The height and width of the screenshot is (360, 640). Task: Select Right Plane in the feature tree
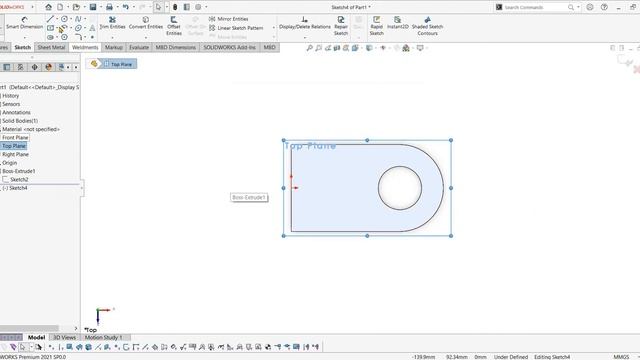click(15, 155)
